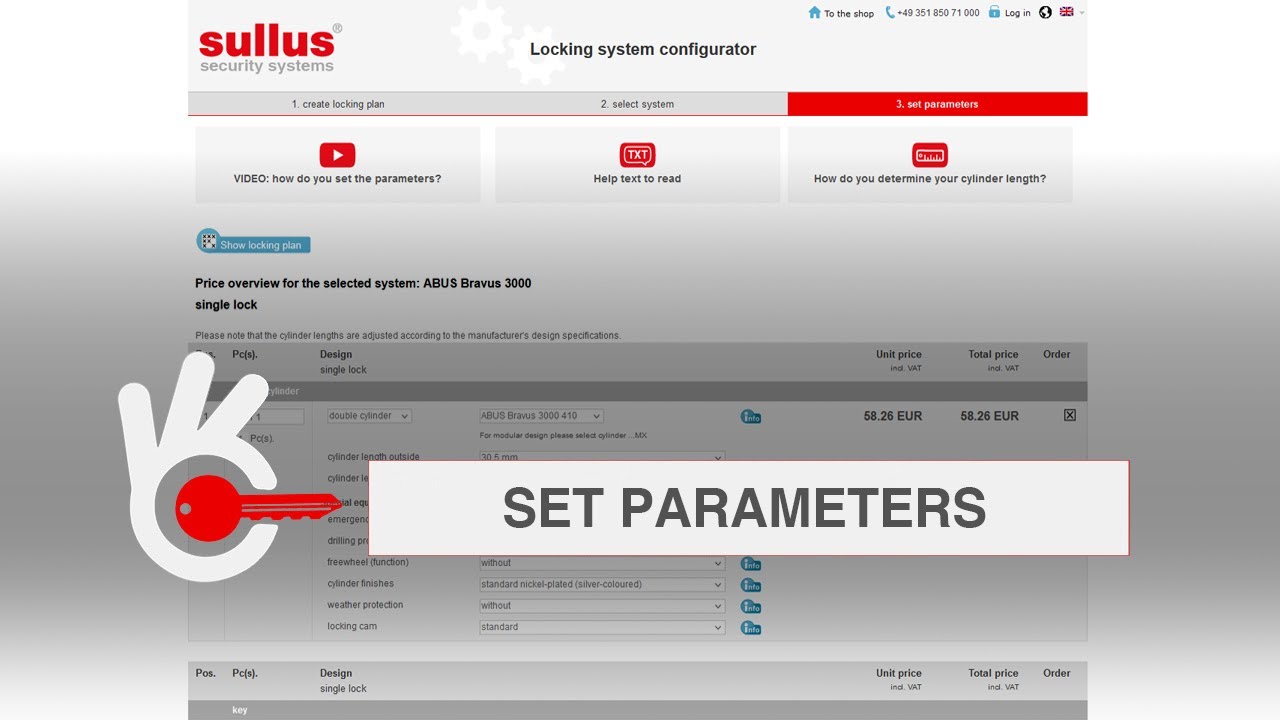This screenshot has height=720, width=1280.
Task: Open info icon for weather protection
Action: [x=751, y=607]
